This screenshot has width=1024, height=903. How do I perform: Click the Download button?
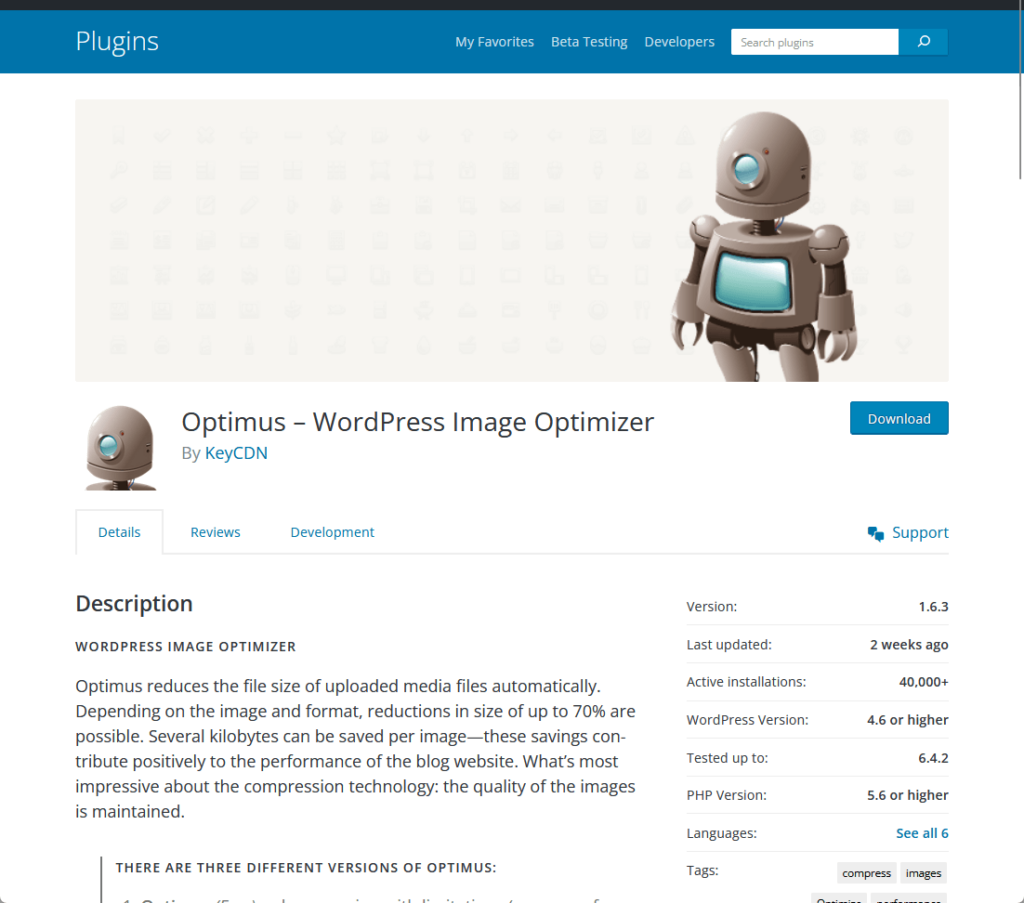coord(899,418)
